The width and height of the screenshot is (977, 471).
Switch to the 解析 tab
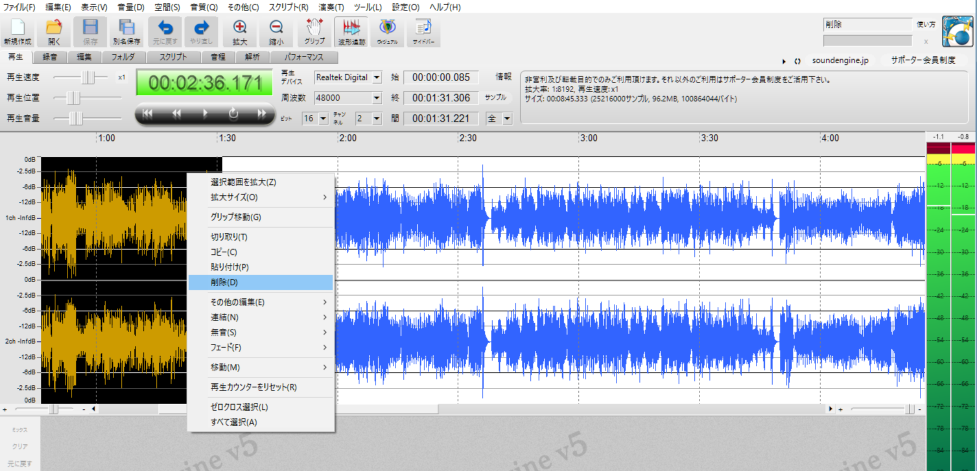[252, 57]
